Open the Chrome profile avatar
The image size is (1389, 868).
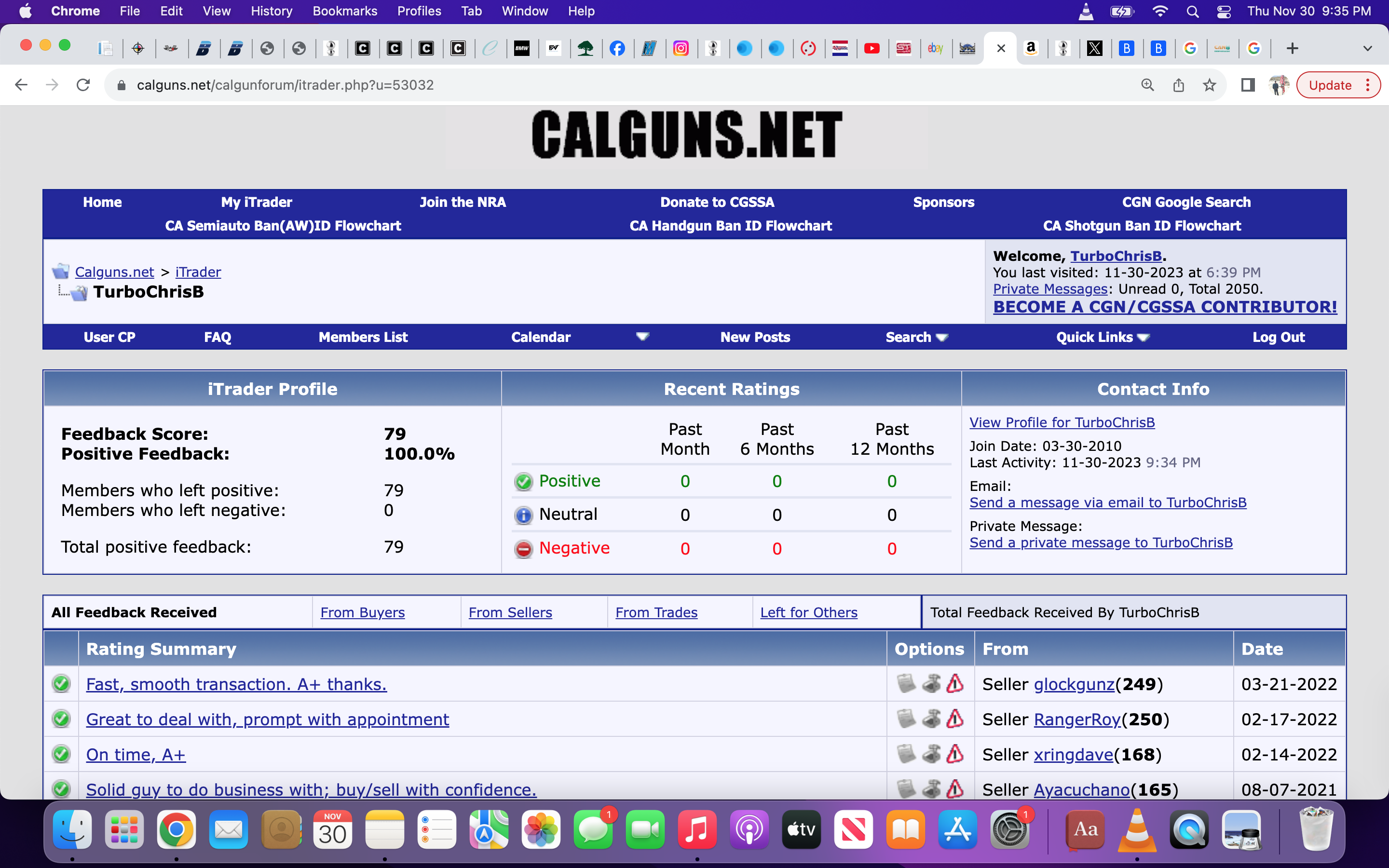[1278, 85]
